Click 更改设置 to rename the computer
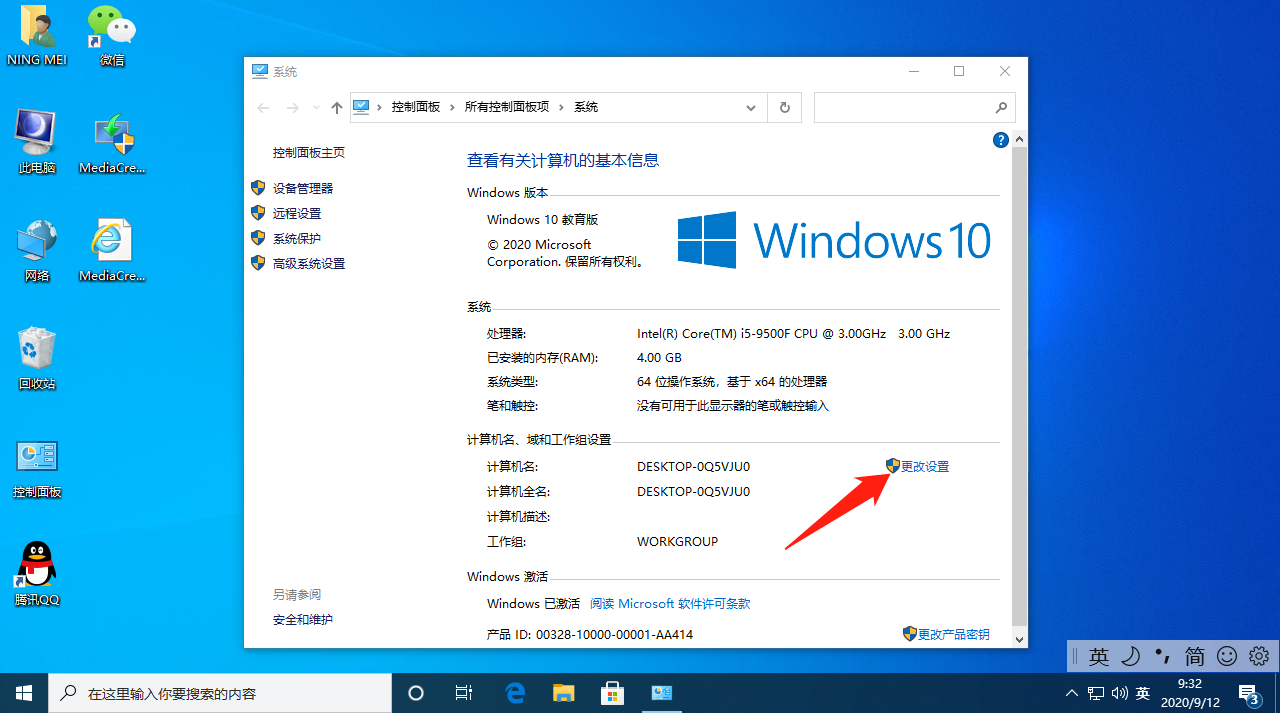Viewport: 1280px width, 713px height. point(923,465)
